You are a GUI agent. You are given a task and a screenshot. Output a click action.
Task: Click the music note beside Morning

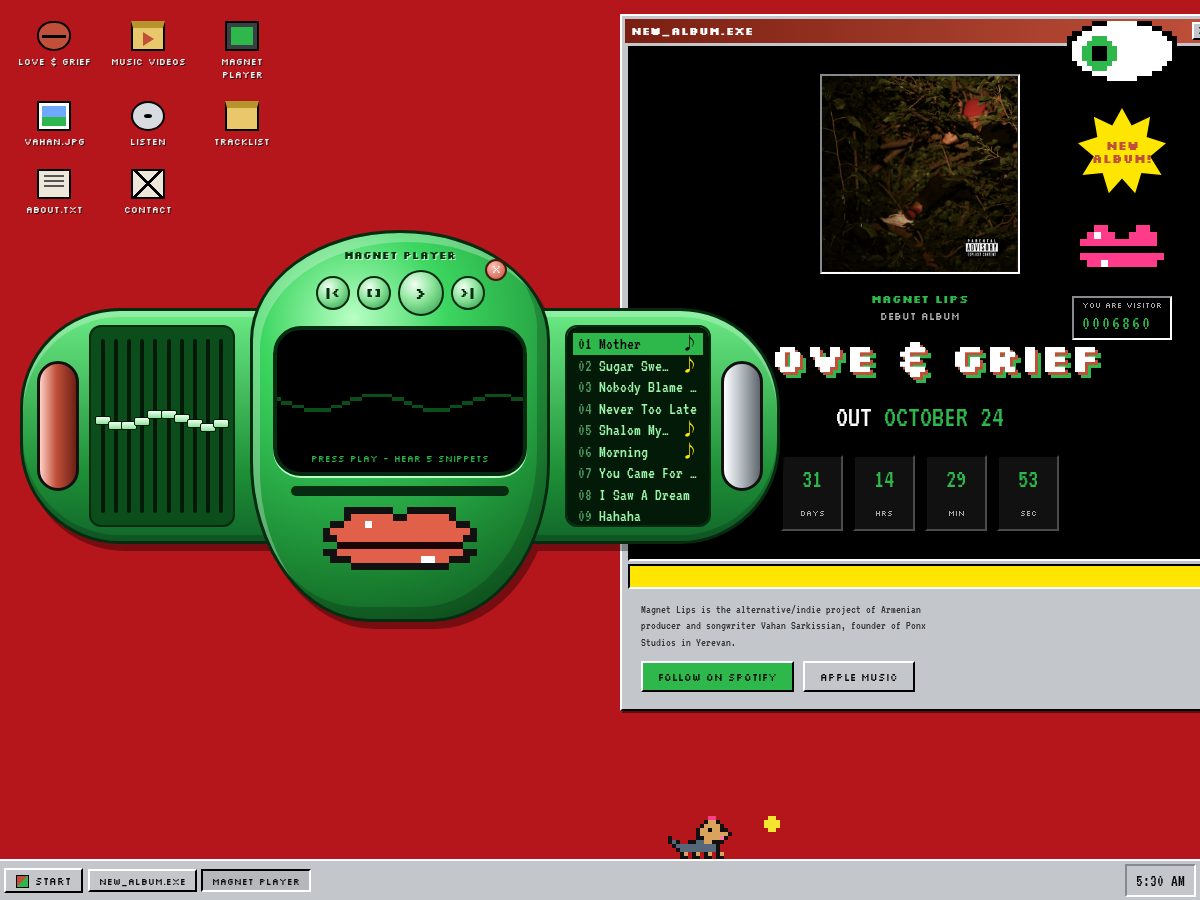(689, 451)
